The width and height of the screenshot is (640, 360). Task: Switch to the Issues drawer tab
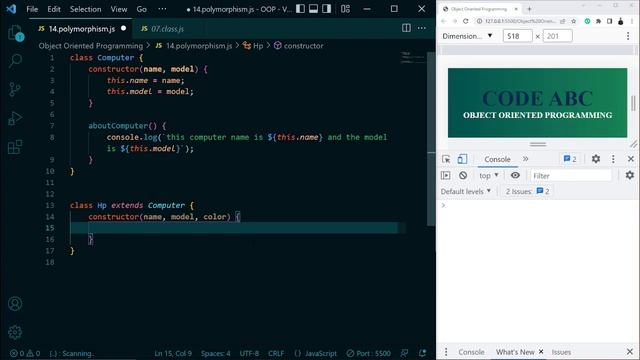point(561,352)
